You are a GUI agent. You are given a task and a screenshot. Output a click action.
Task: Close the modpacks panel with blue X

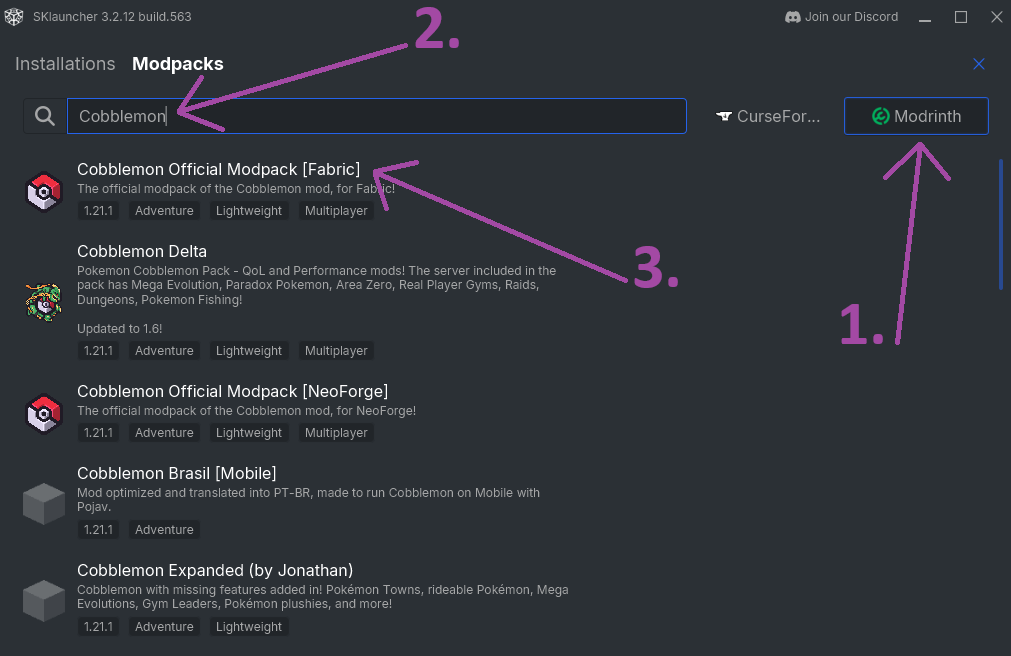(x=979, y=64)
